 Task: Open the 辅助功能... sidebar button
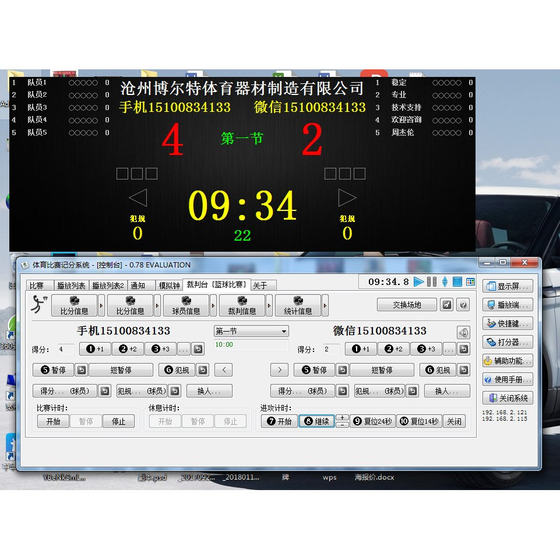tap(508, 361)
